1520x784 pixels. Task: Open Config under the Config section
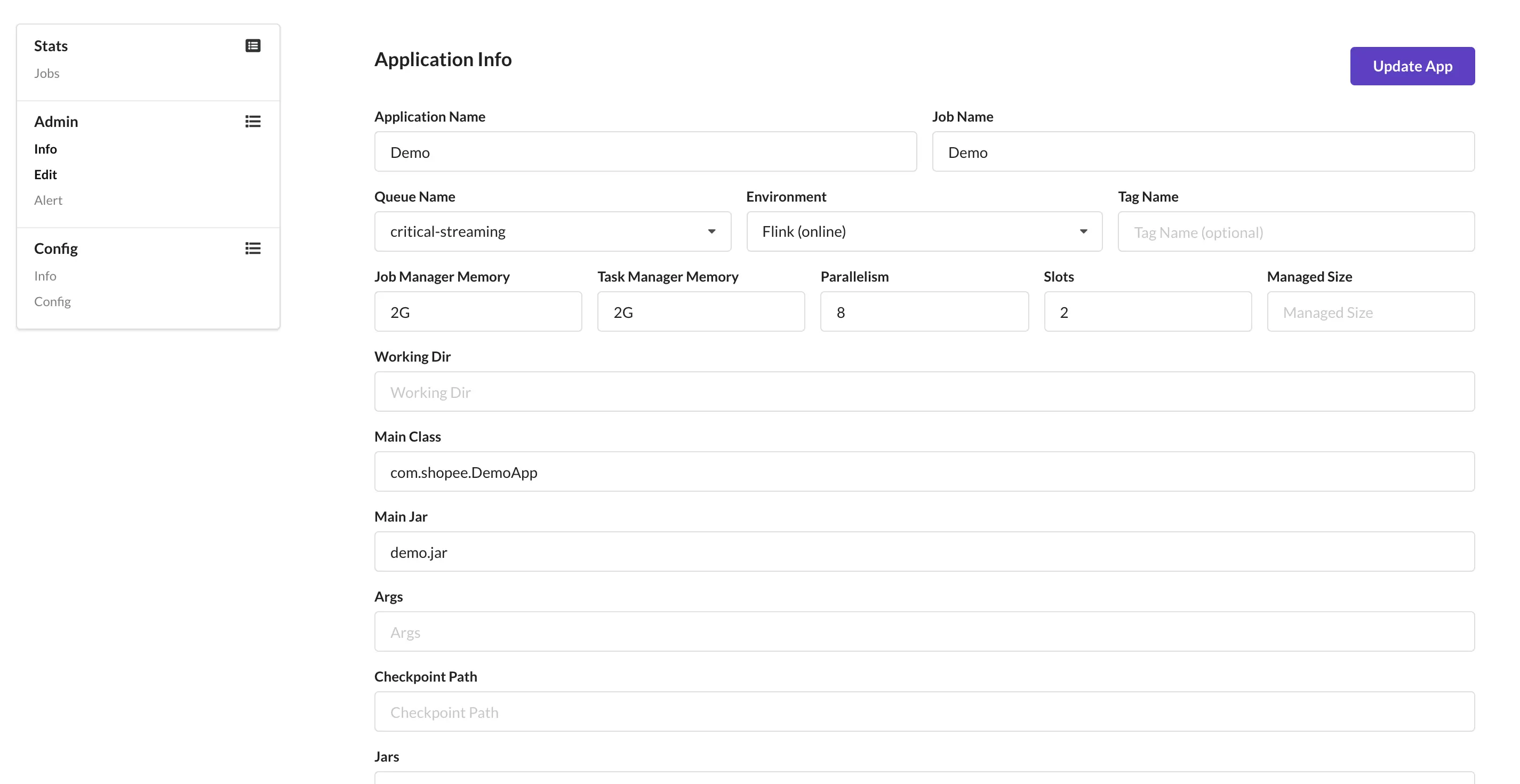coord(52,301)
